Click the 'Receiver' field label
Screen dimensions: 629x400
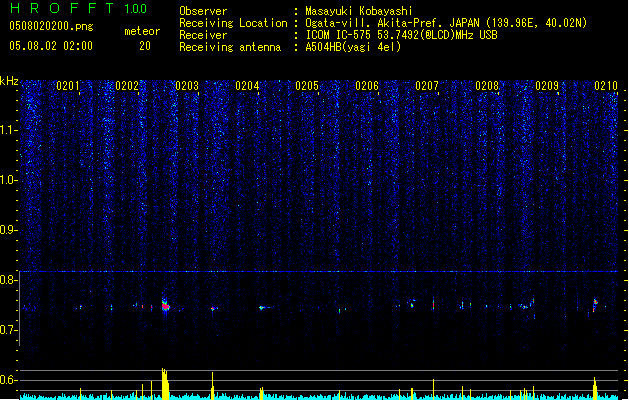203,35
